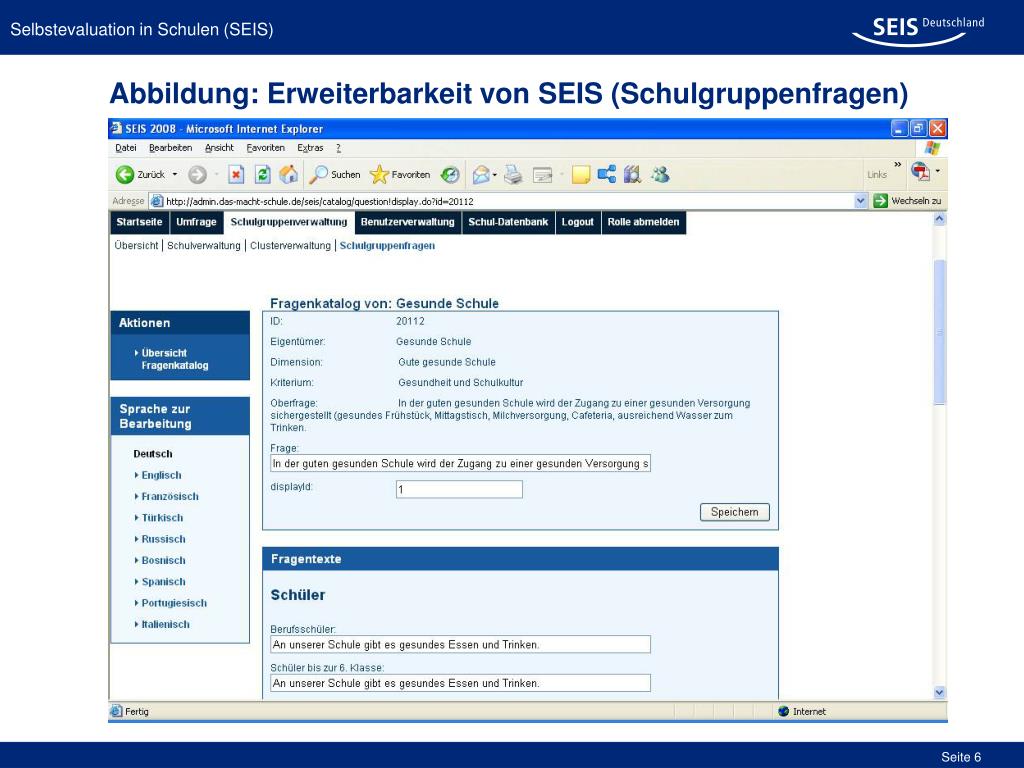1024x768 pixels.
Task: Switch to the Startseite tab
Action: [139, 222]
